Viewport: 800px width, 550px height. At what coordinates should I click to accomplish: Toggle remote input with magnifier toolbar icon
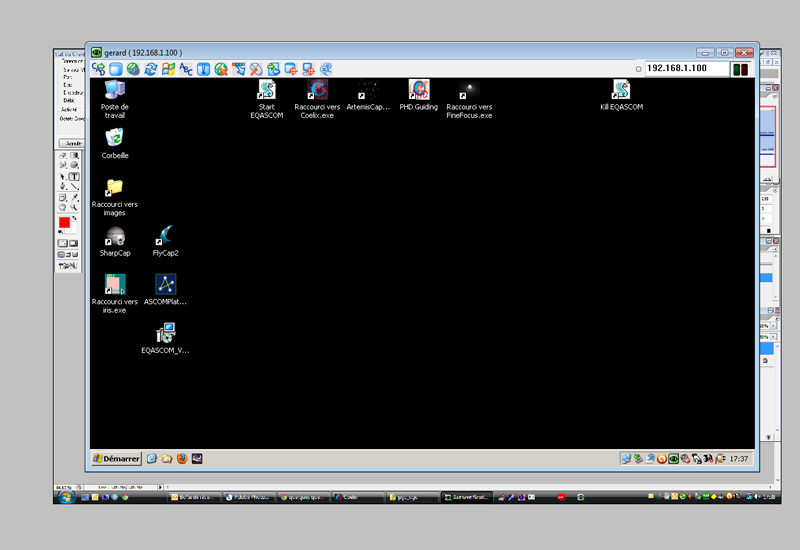click(256, 69)
